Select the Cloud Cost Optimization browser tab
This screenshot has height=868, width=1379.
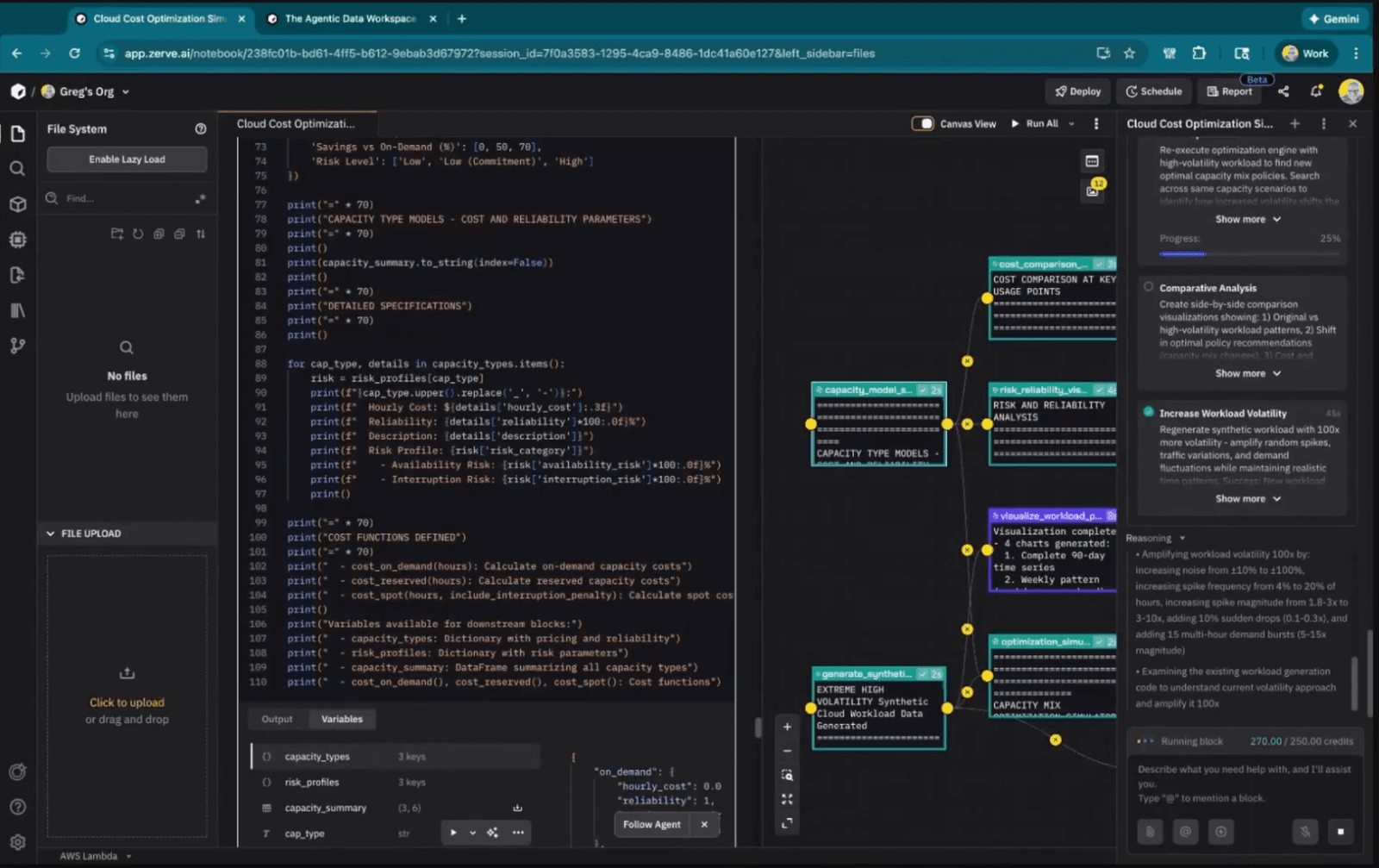(159, 18)
